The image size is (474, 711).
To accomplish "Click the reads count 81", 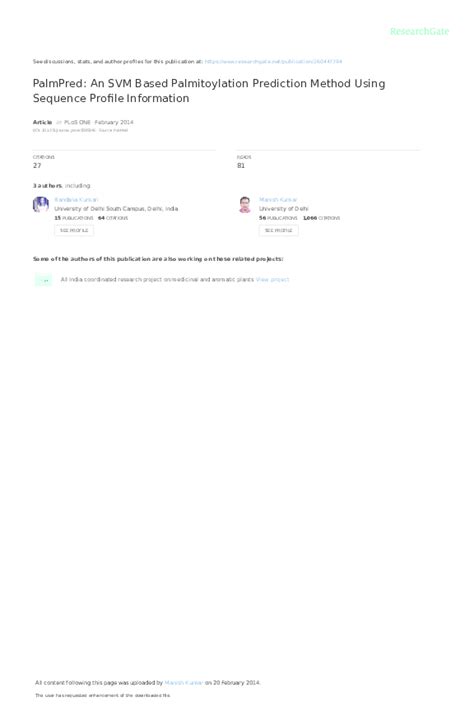I will (x=241, y=166).
